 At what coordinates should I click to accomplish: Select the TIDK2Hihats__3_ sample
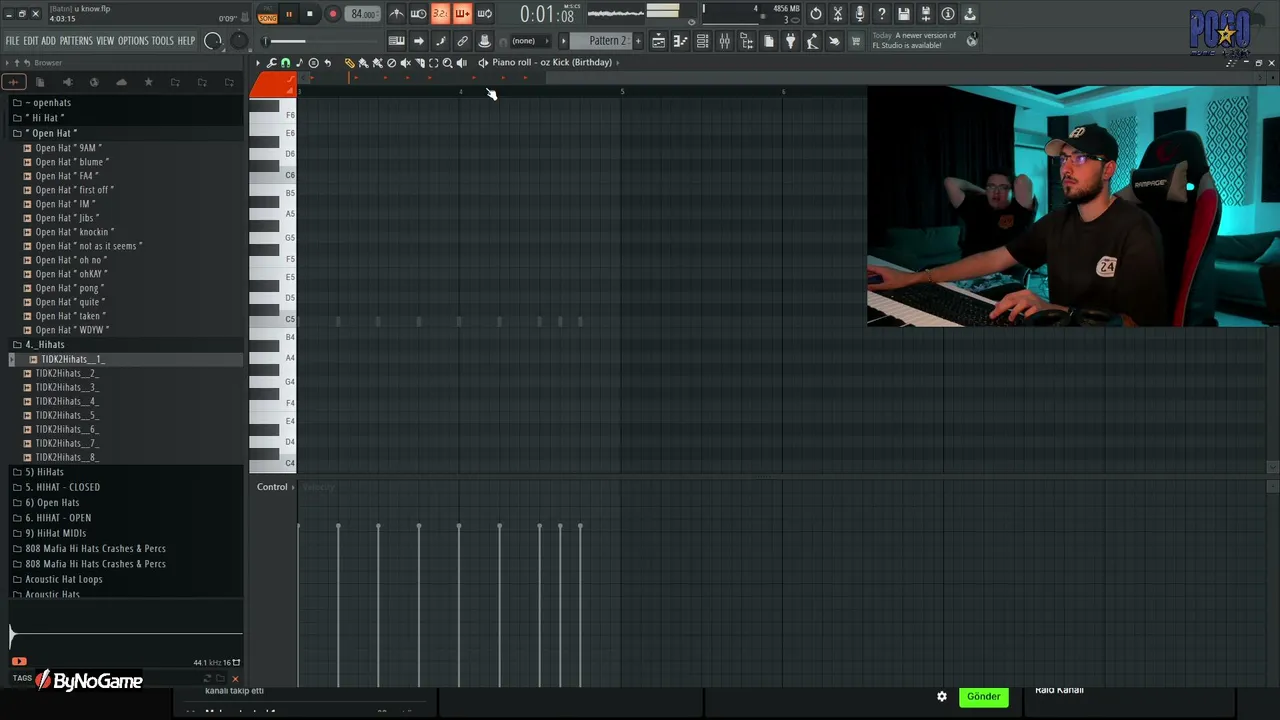pos(67,387)
